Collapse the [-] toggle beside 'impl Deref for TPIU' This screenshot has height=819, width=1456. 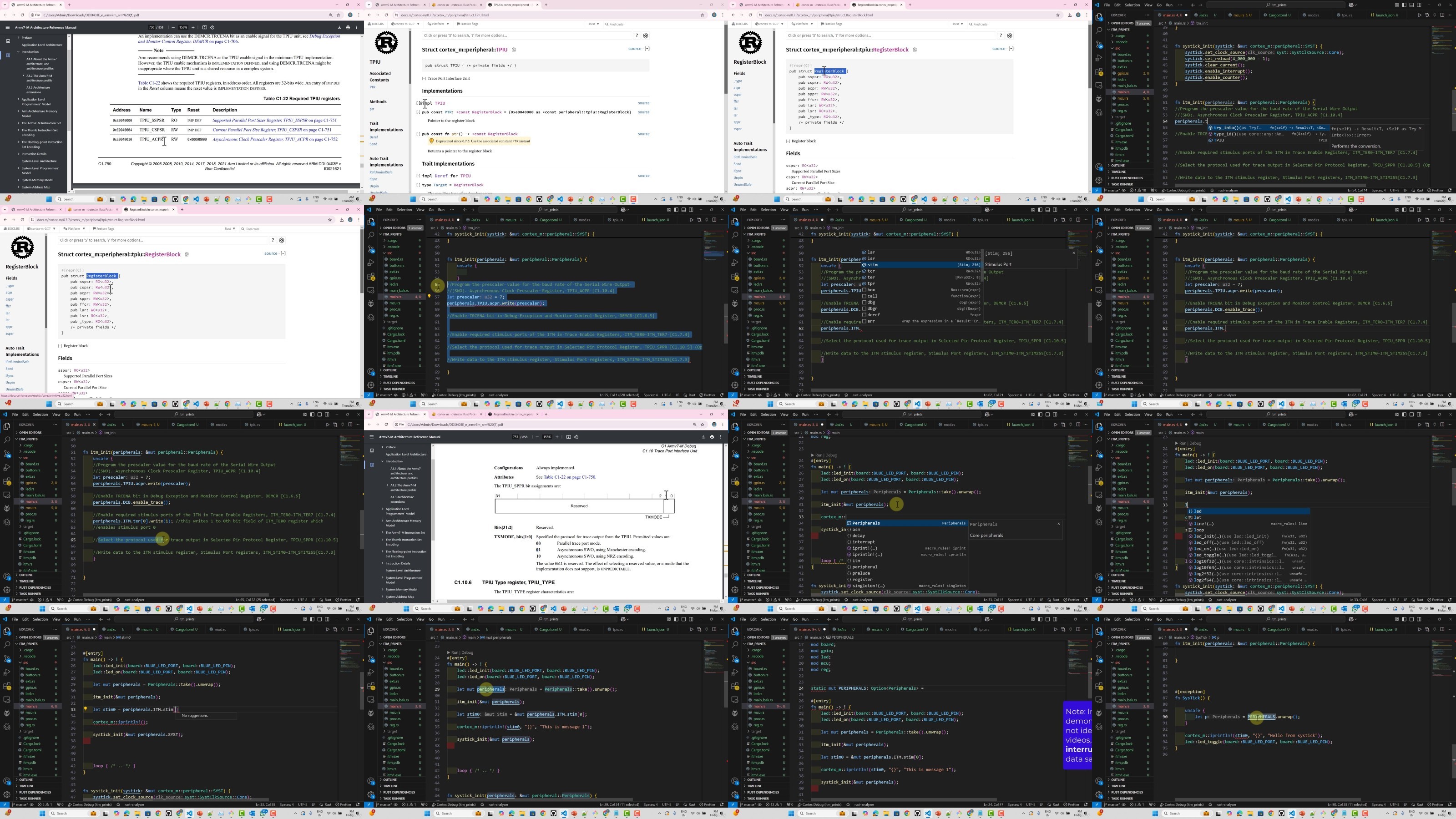tap(418, 176)
